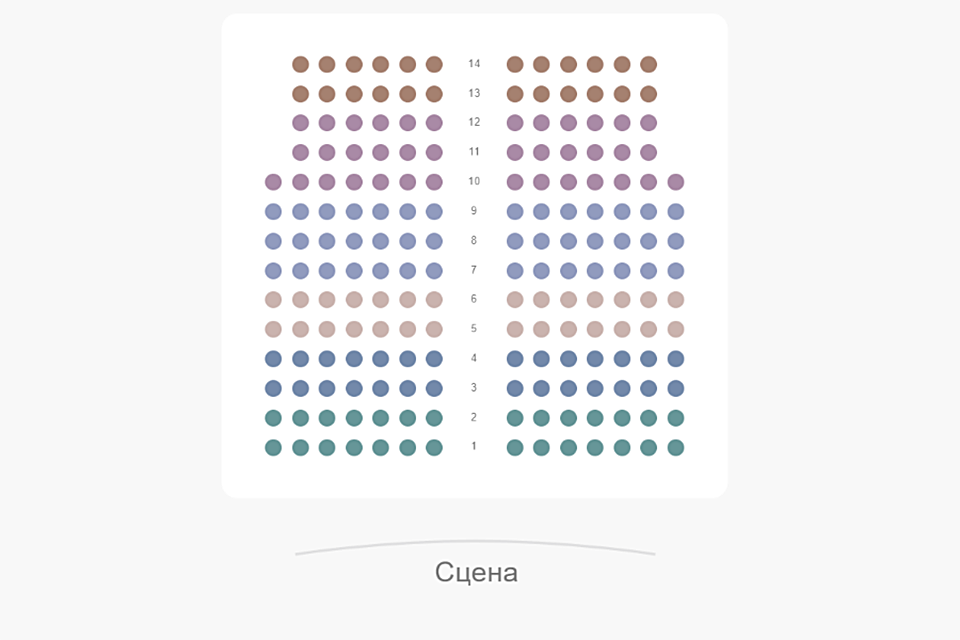Click the rightmost beige seat in row 6
The width and height of the screenshot is (960, 640).
point(676,299)
